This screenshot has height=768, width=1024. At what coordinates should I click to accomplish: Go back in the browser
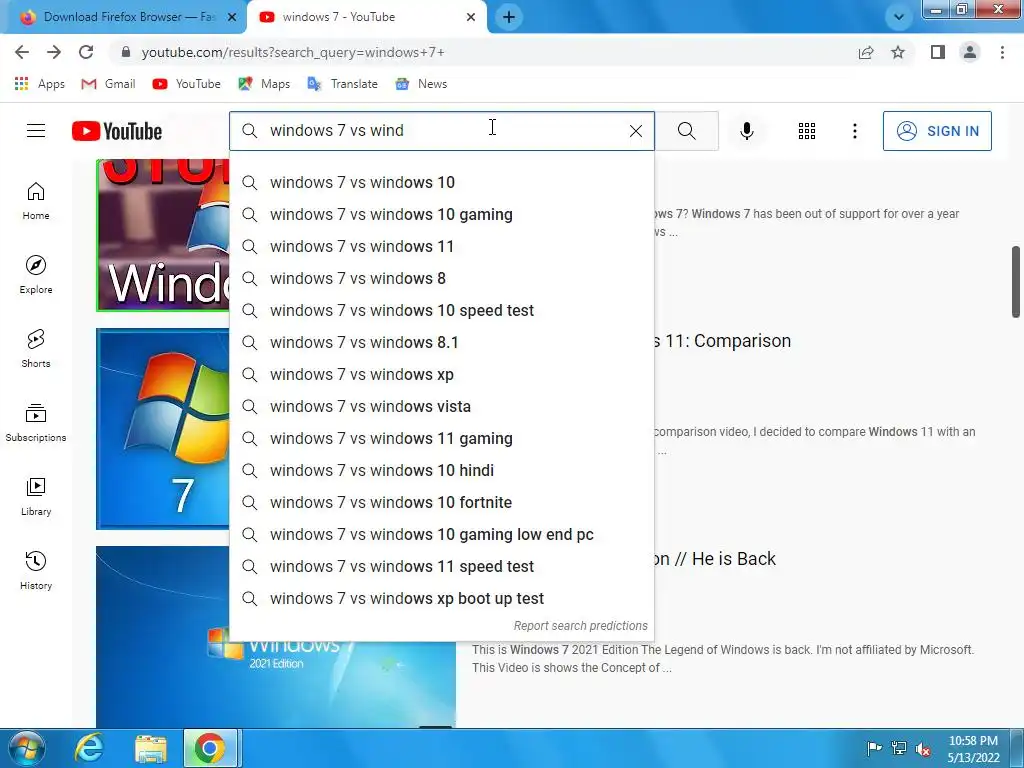22,52
